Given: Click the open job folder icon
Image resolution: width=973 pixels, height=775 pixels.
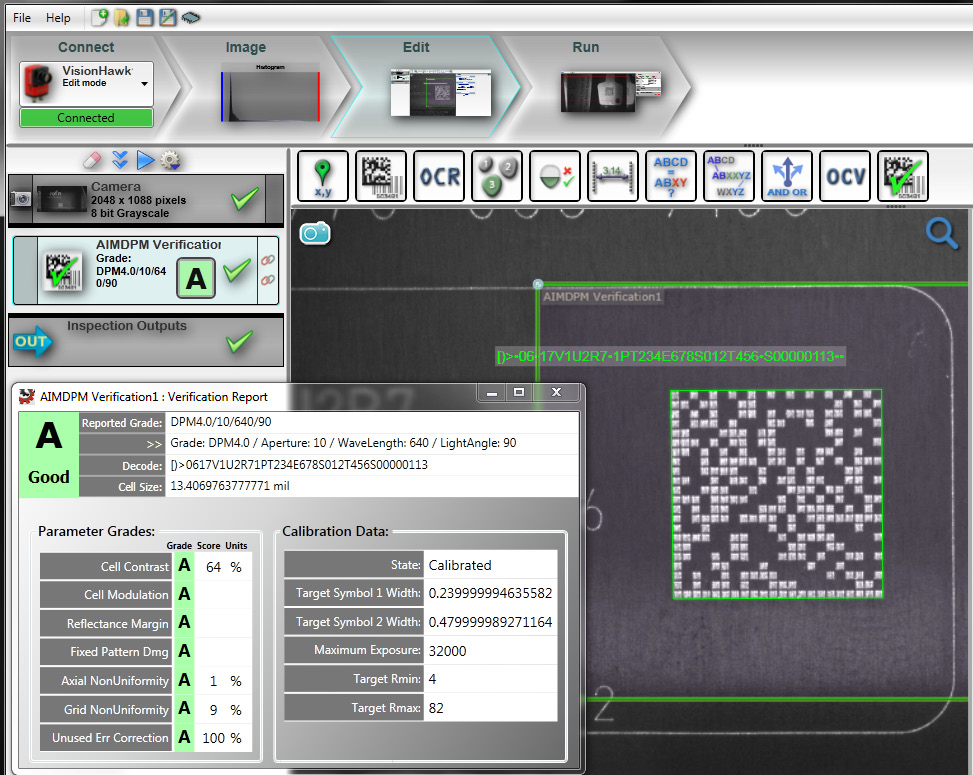Looking at the screenshot, I should coord(122,17).
